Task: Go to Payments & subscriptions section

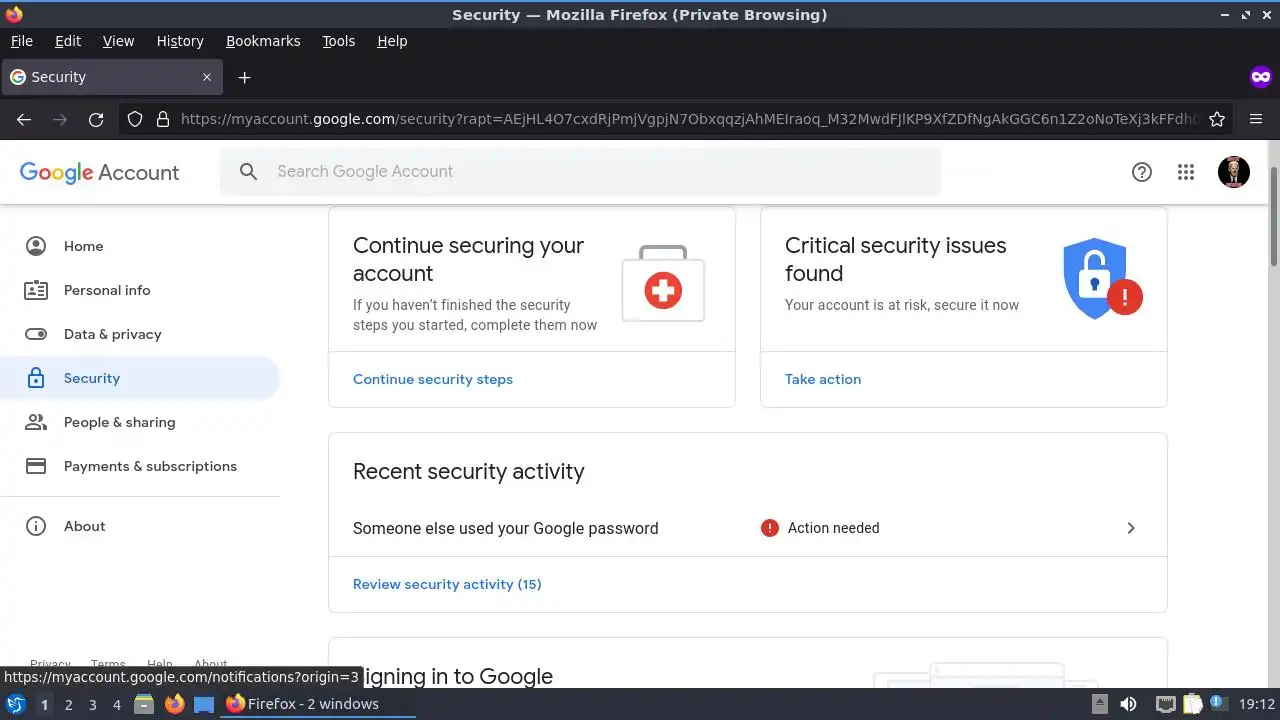Action: [150, 466]
